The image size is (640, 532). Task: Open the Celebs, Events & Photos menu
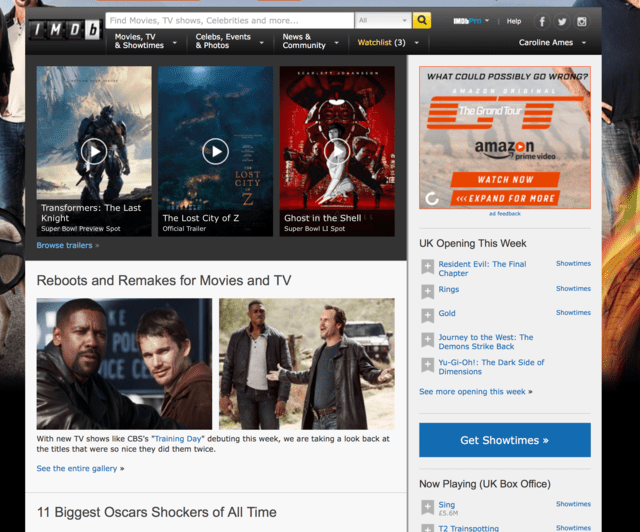[230, 42]
